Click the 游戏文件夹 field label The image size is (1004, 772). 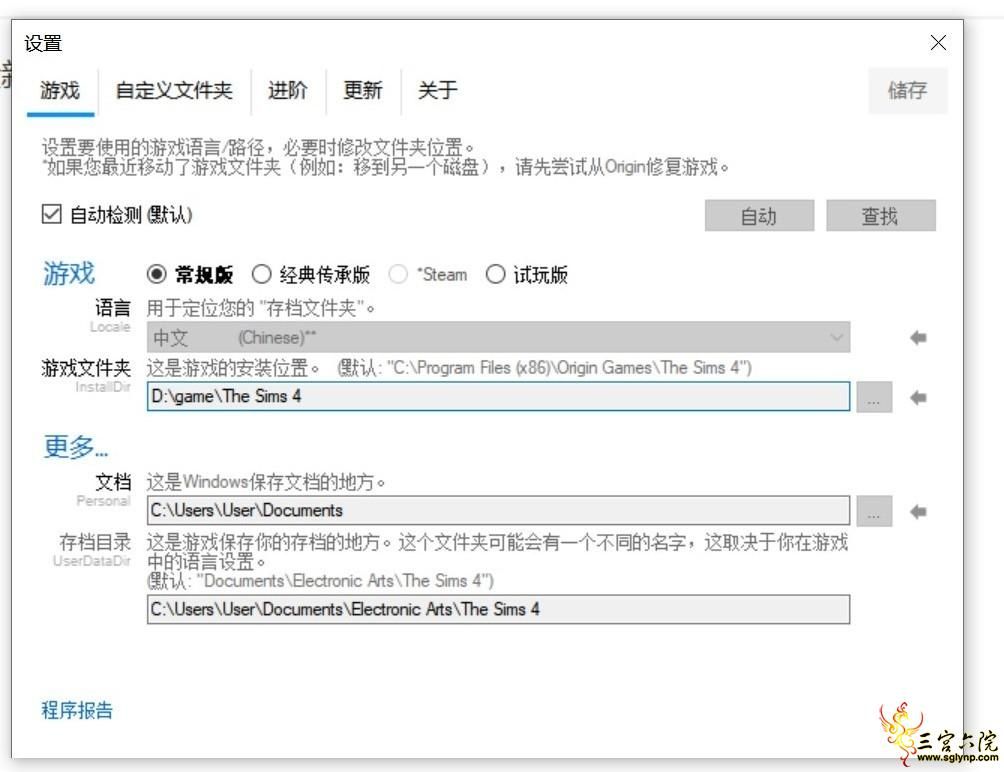click(86, 367)
